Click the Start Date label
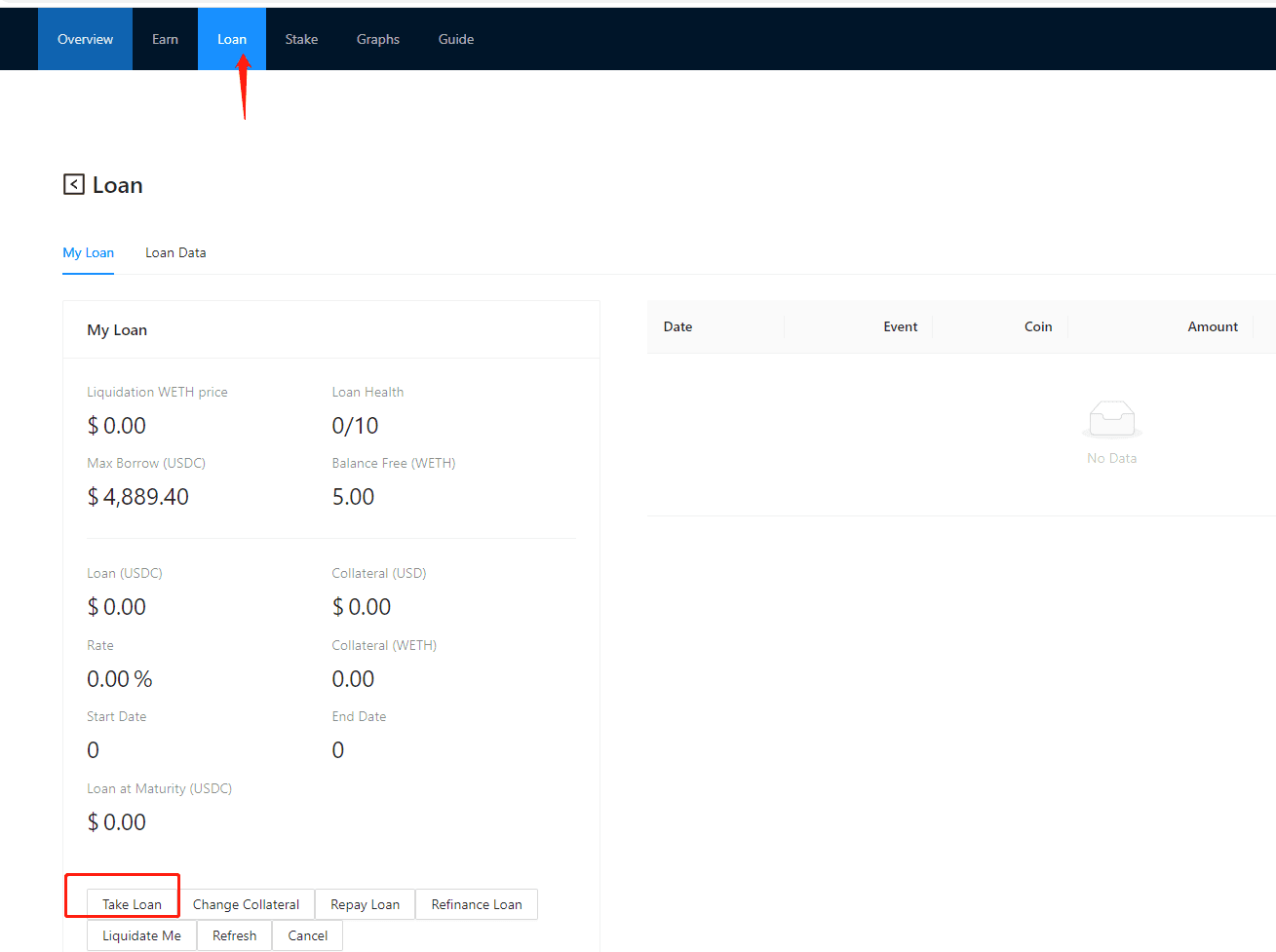Viewport: 1276px width, 952px height. 116,716
